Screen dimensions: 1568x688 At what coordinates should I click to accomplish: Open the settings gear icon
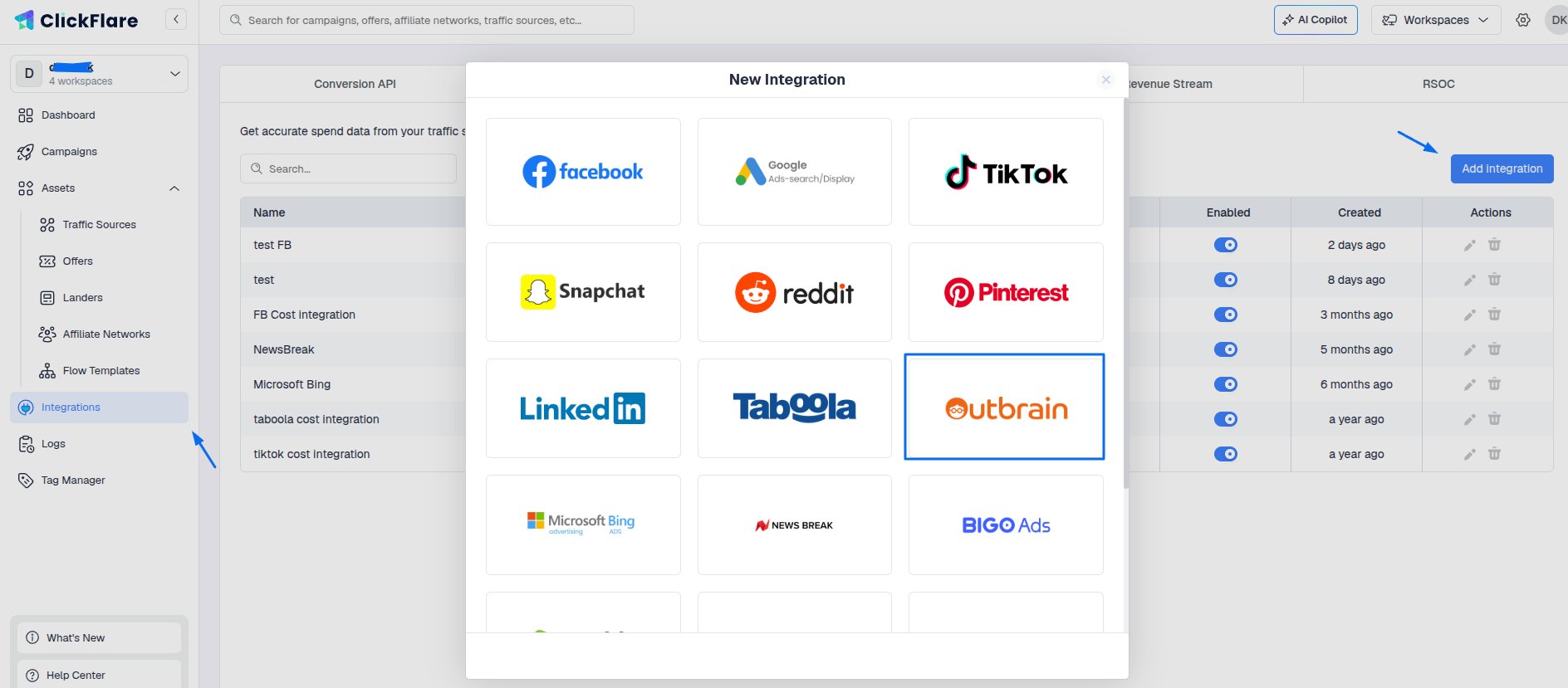[x=1523, y=20]
